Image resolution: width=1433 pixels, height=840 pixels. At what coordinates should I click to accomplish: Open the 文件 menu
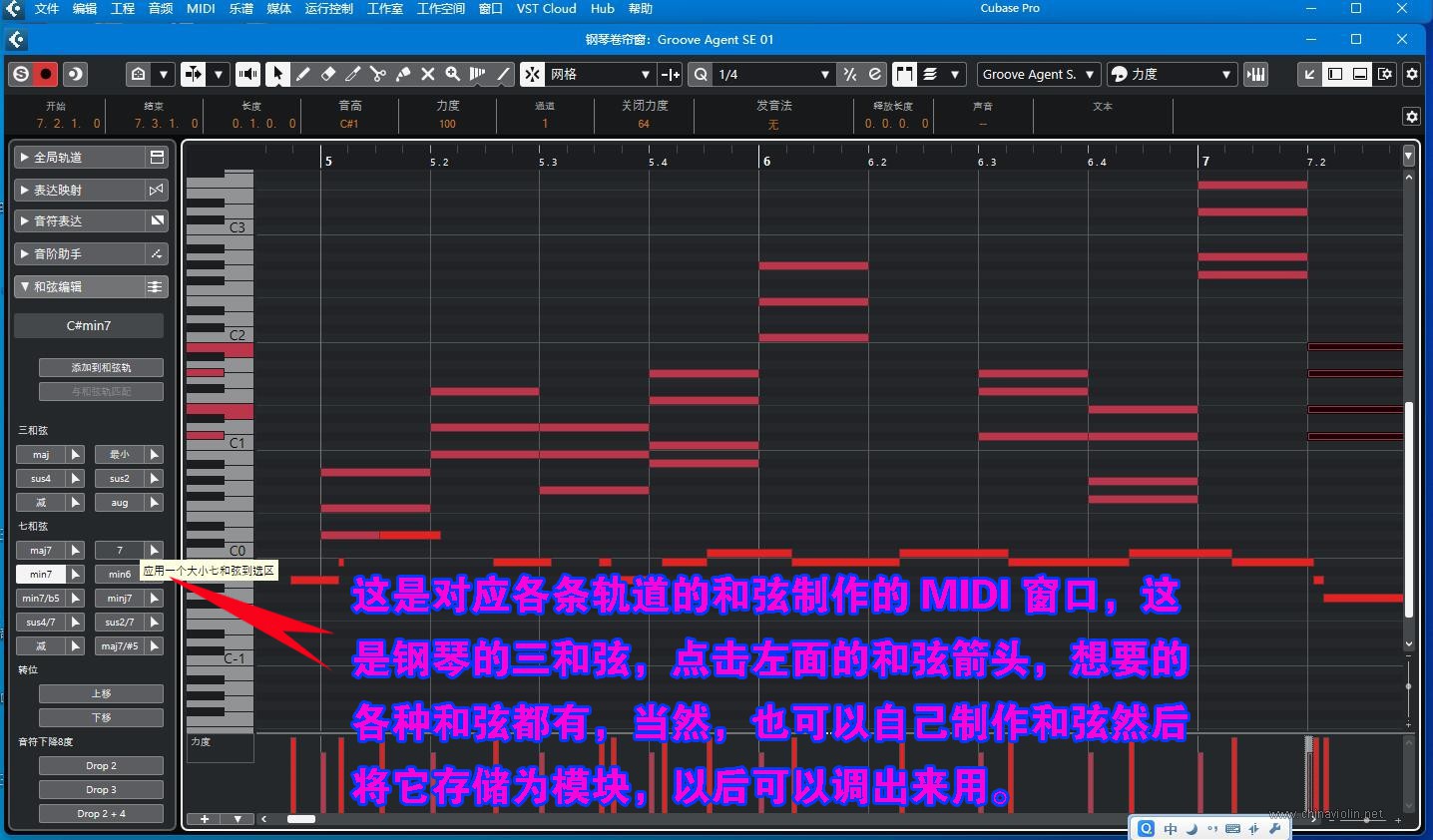[47, 9]
